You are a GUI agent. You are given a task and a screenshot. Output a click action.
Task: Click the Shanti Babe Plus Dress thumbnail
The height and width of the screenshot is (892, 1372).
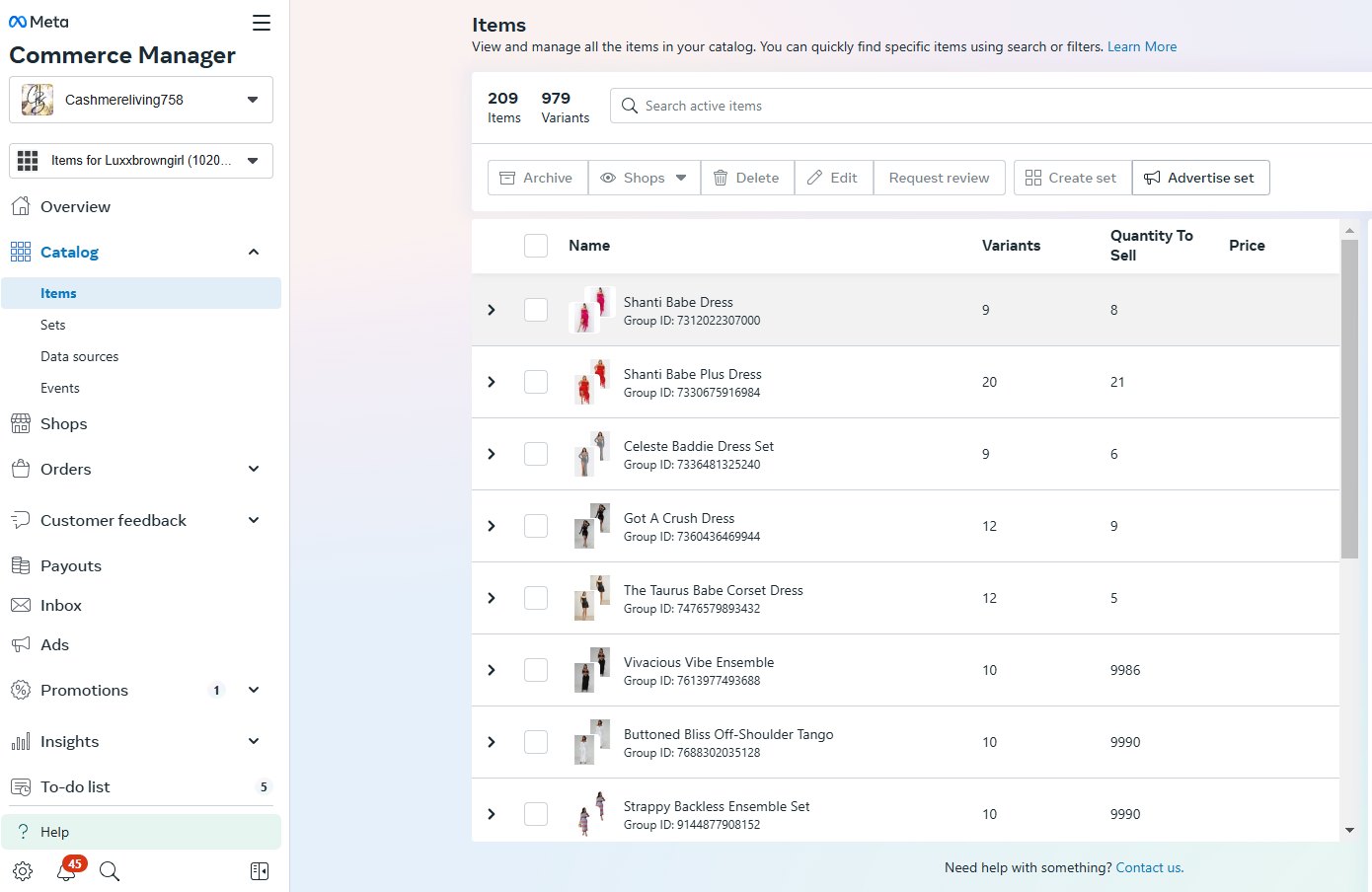tap(592, 382)
